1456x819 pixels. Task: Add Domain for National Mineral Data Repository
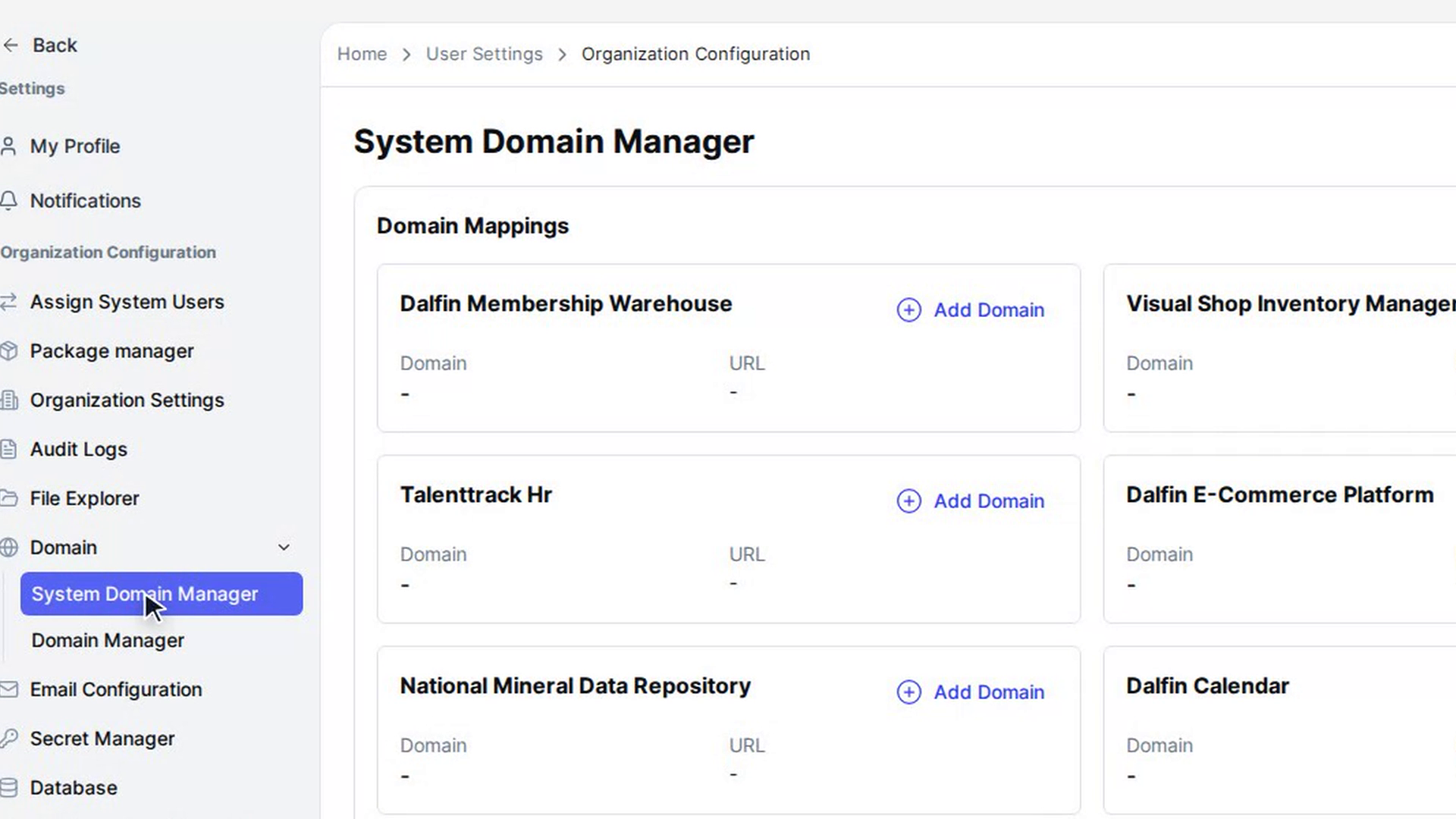coord(971,692)
